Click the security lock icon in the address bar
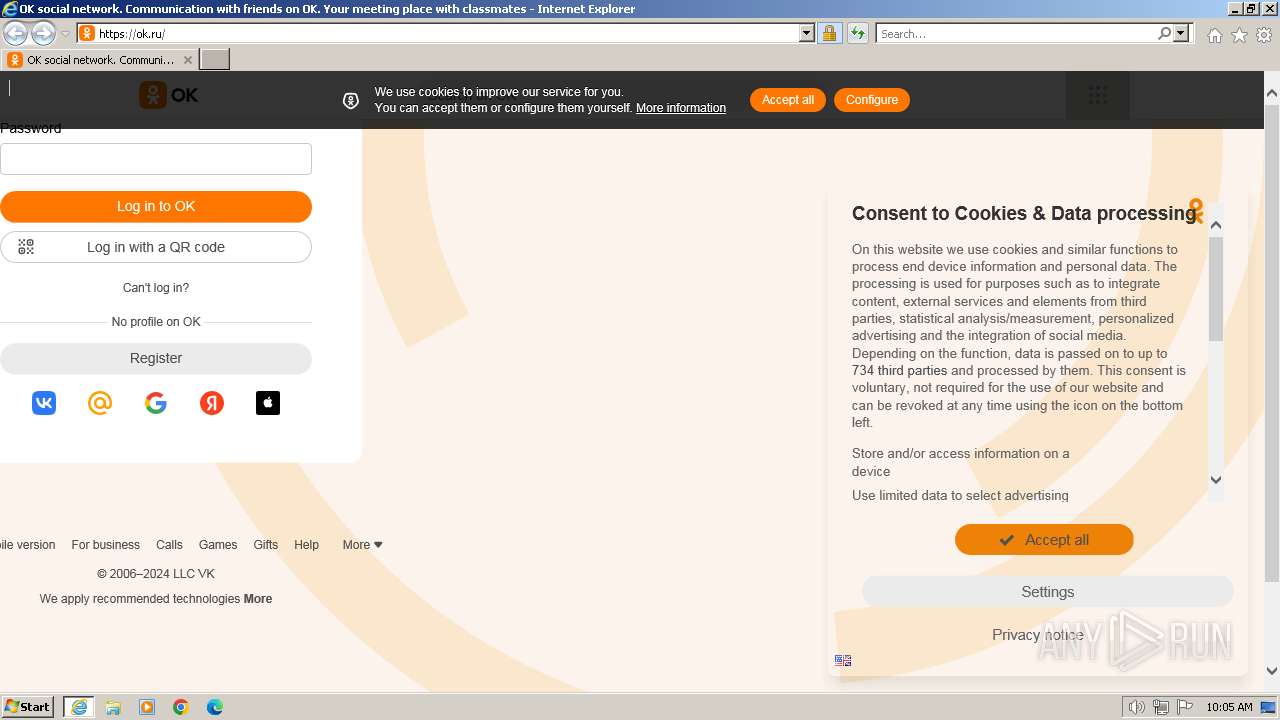Image resolution: width=1280 pixels, height=720 pixels. tap(829, 33)
